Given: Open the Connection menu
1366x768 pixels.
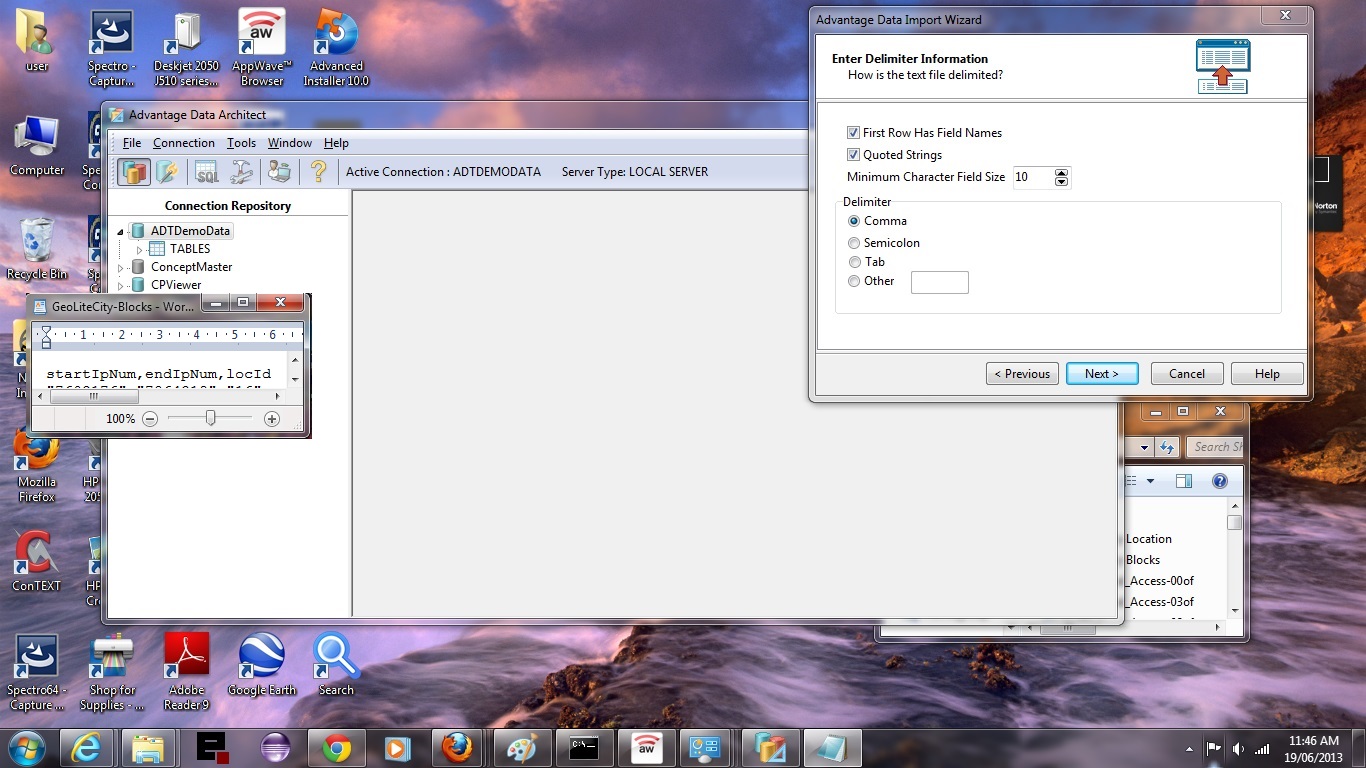Looking at the screenshot, I should pyautogui.click(x=183, y=143).
